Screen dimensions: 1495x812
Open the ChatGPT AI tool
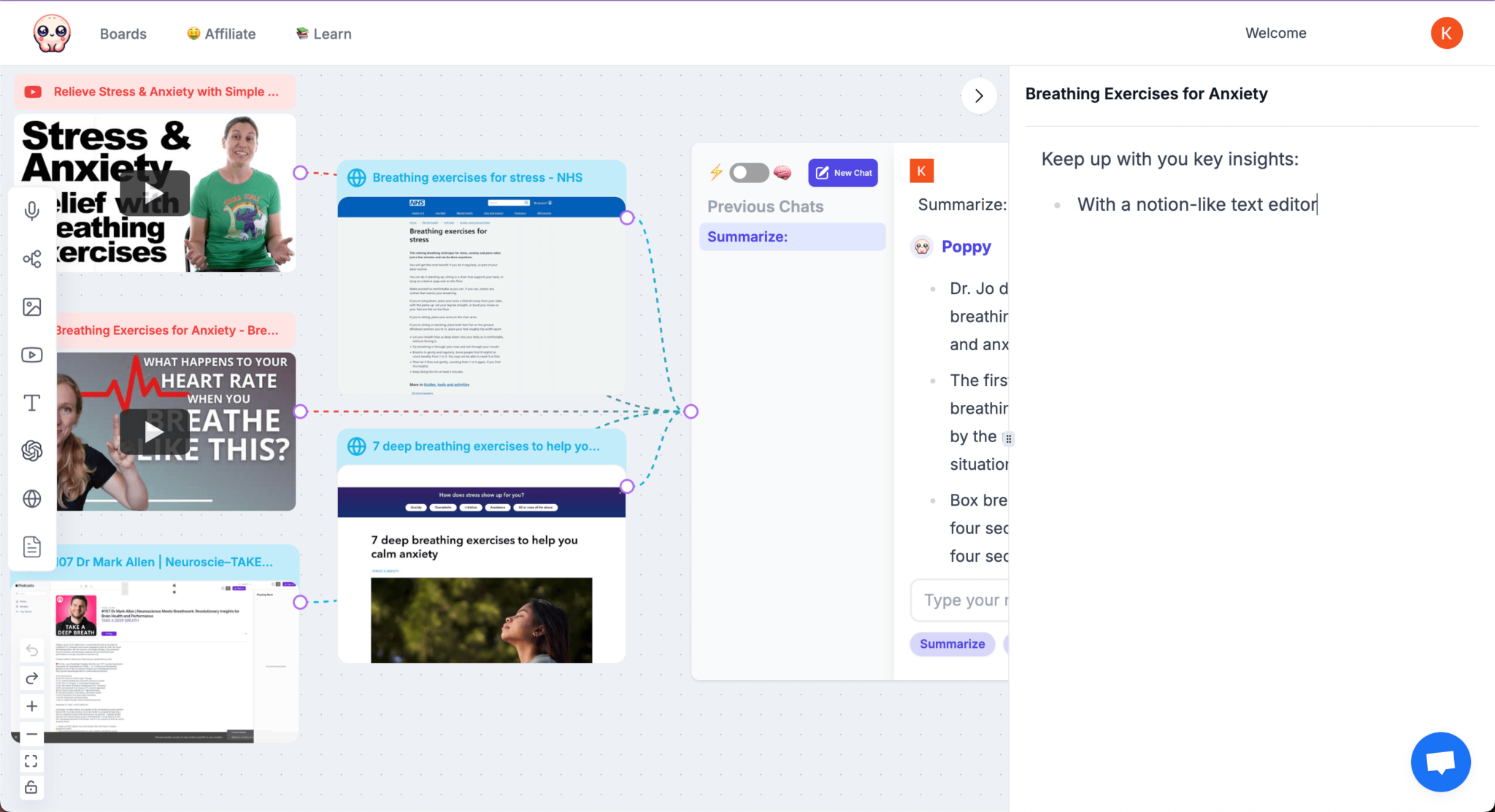(32, 450)
